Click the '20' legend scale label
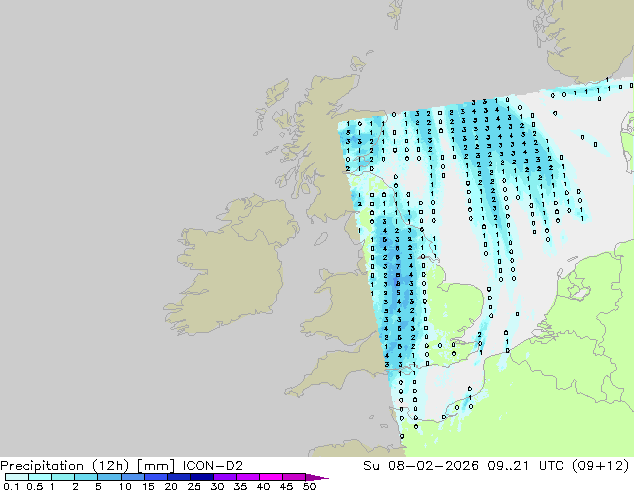 pos(171,486)
